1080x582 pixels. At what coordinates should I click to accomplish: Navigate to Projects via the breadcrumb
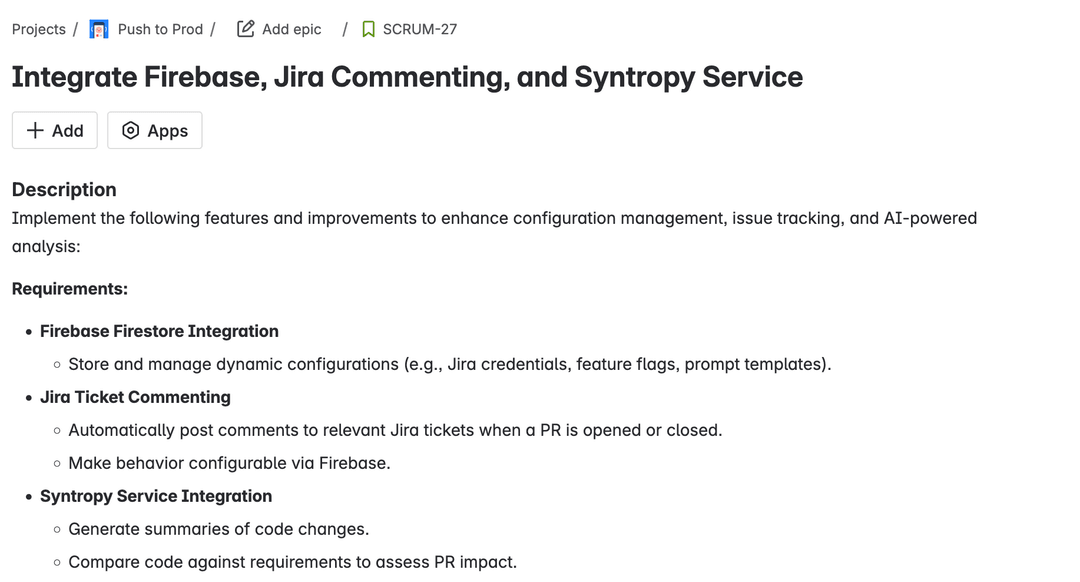coord(38,29)
